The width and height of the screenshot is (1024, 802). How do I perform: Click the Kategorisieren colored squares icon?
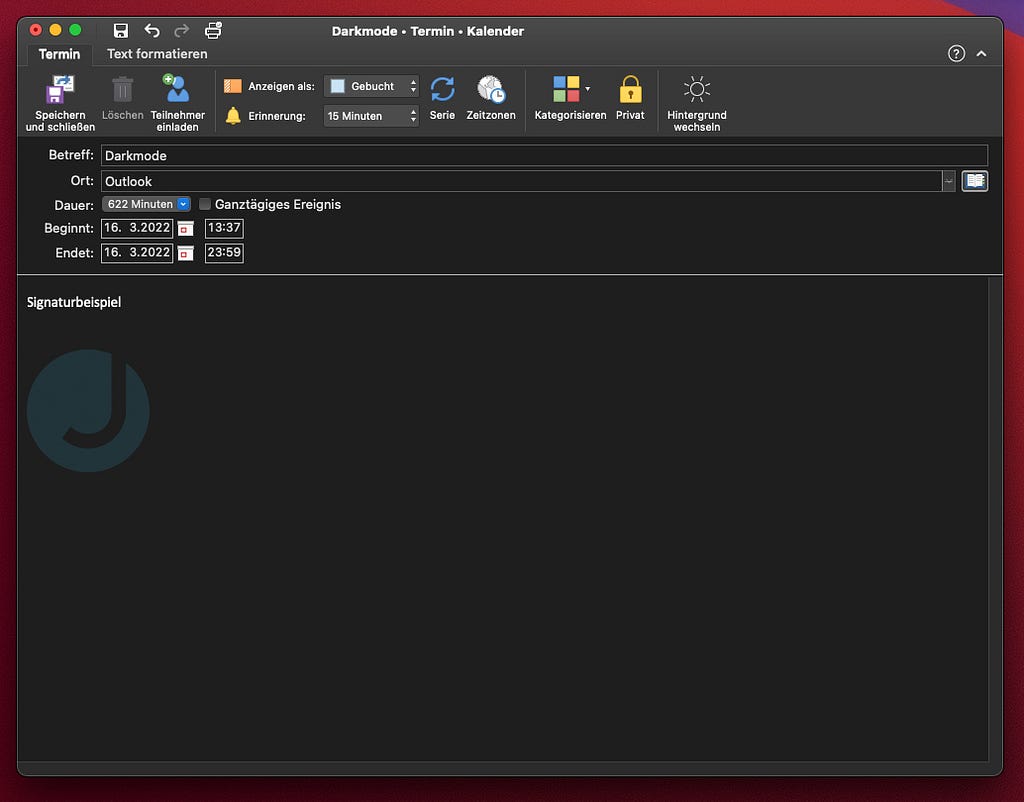[566, 89]
